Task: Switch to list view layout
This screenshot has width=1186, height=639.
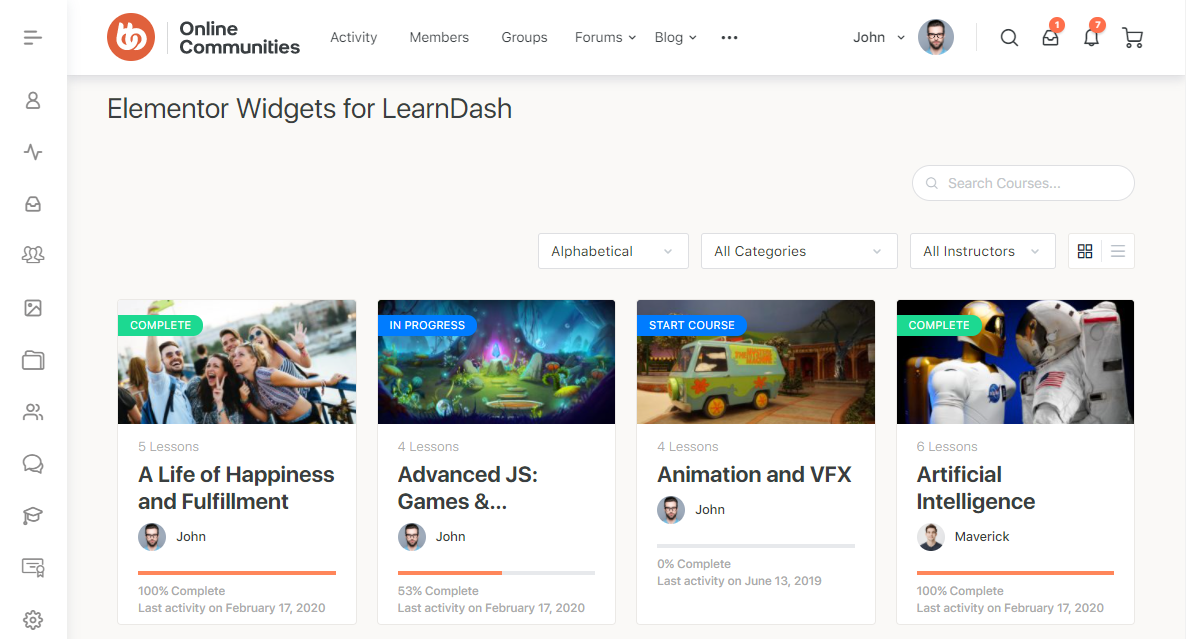Action: point(1117,251)
